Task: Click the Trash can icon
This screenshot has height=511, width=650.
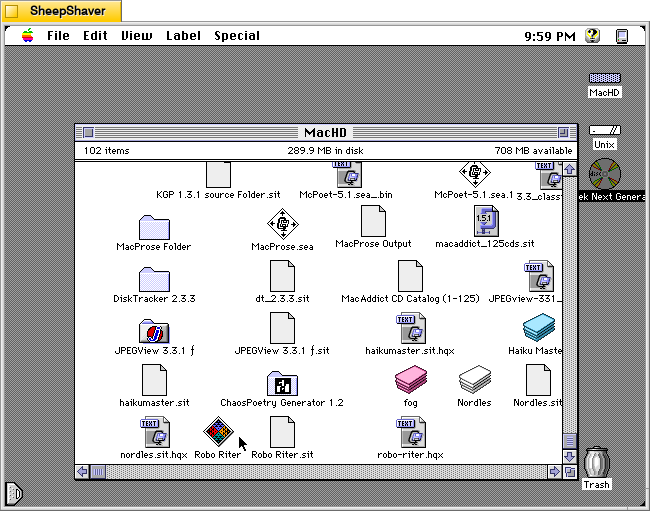Action: (x=597, y=462)
